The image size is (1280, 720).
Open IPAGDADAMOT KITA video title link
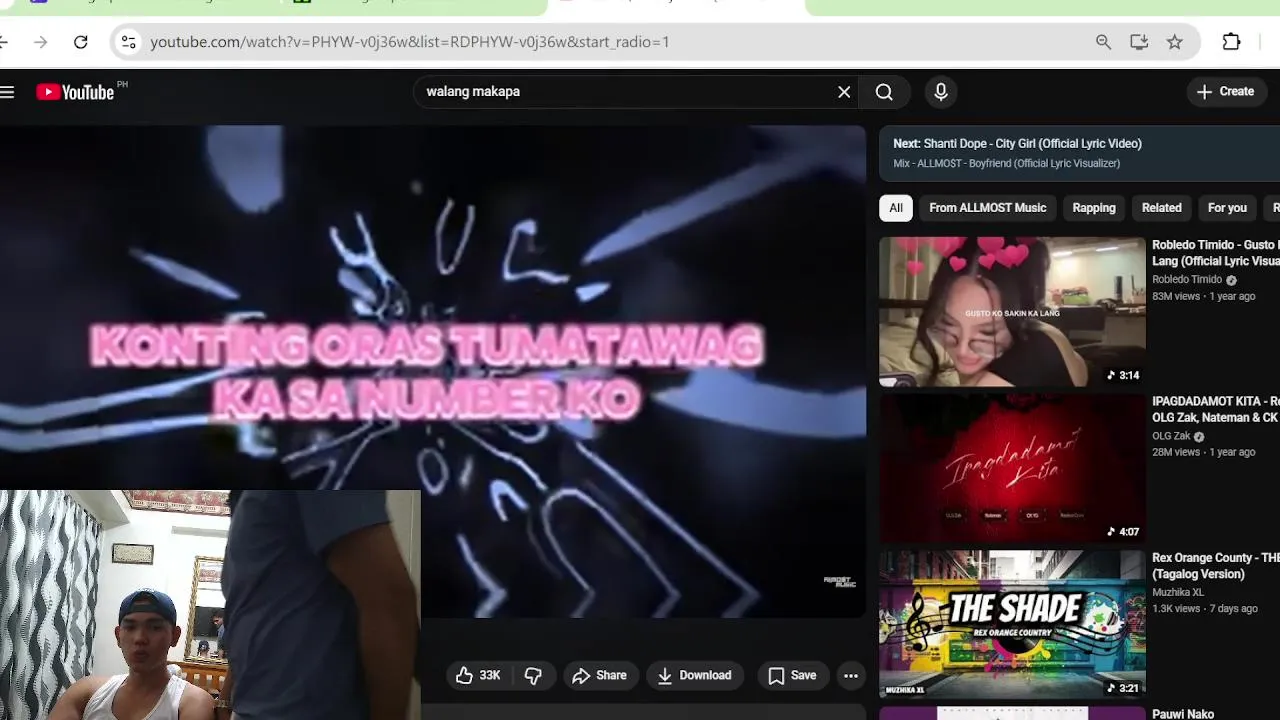[1216, 409]
